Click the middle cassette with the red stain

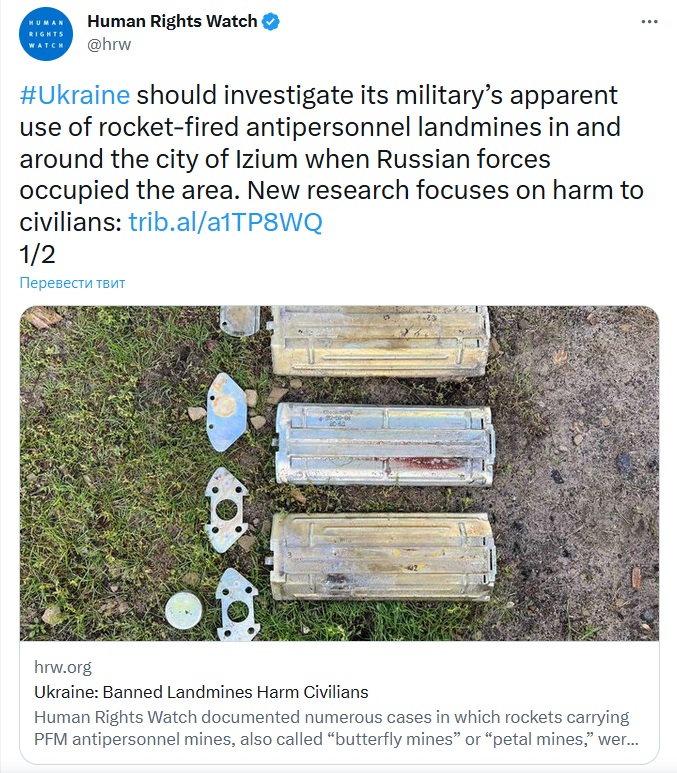(x=384, y=445)
